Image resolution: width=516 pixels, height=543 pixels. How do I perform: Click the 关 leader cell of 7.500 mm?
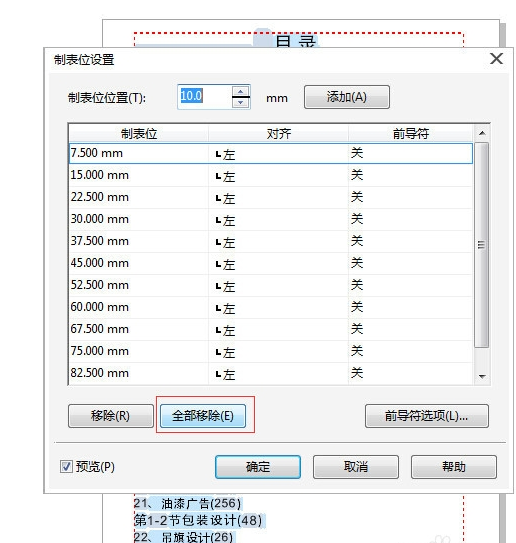click(410, 153)
